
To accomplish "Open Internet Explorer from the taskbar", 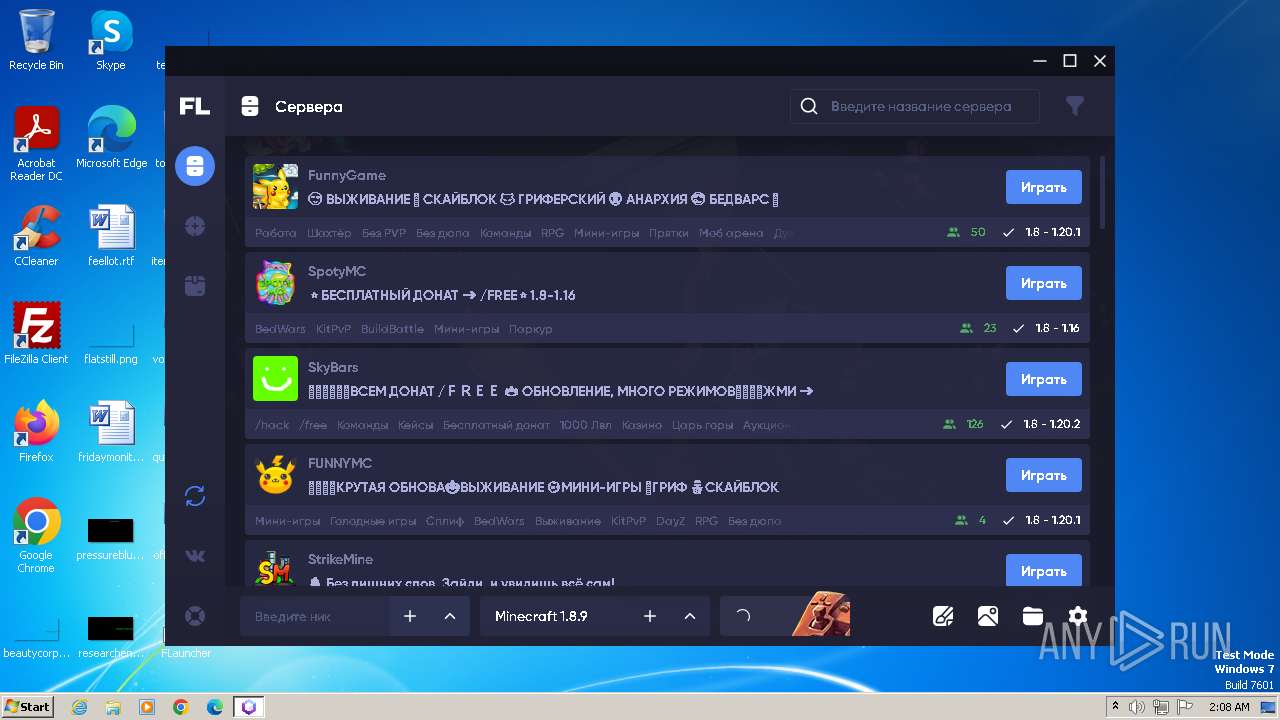I will pos(80,707).
